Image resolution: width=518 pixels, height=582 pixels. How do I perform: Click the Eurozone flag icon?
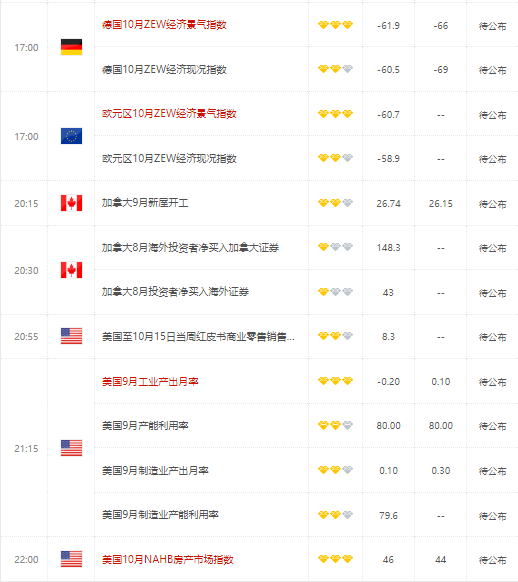71,136
